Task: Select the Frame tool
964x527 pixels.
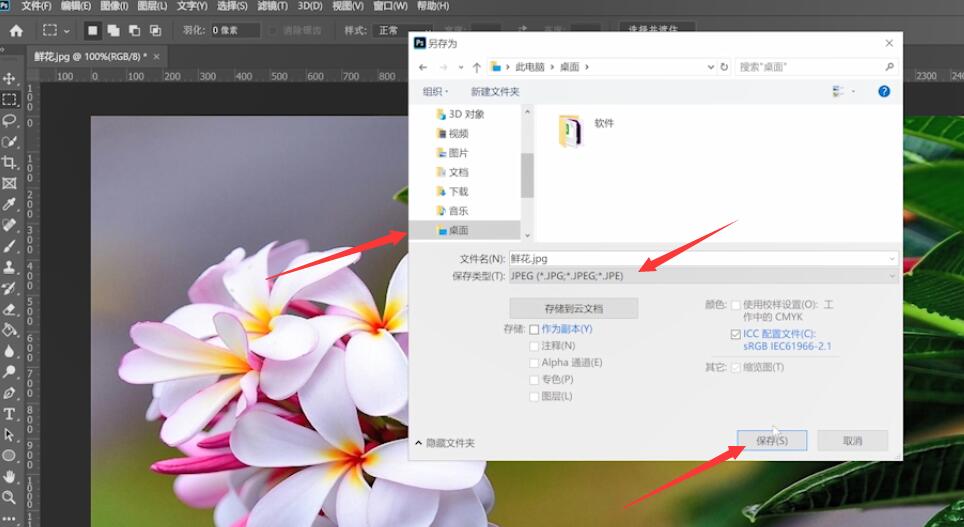Action: coord(9,183)
